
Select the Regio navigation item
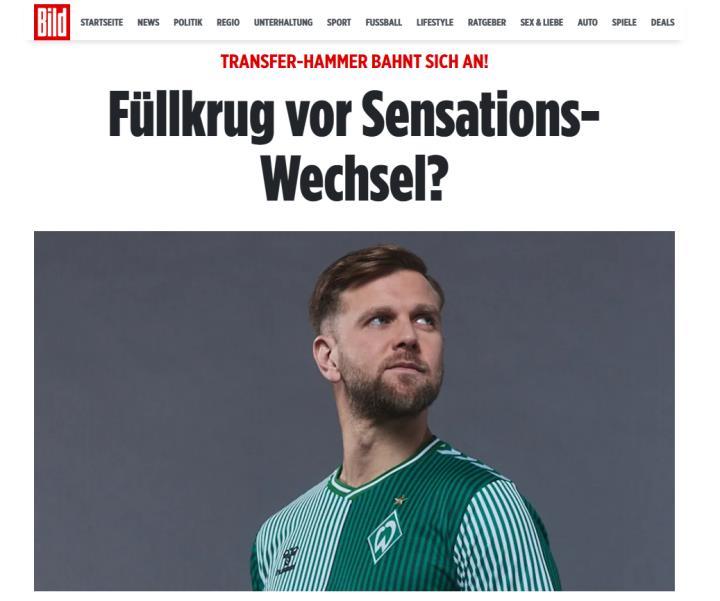pos(228,22)
